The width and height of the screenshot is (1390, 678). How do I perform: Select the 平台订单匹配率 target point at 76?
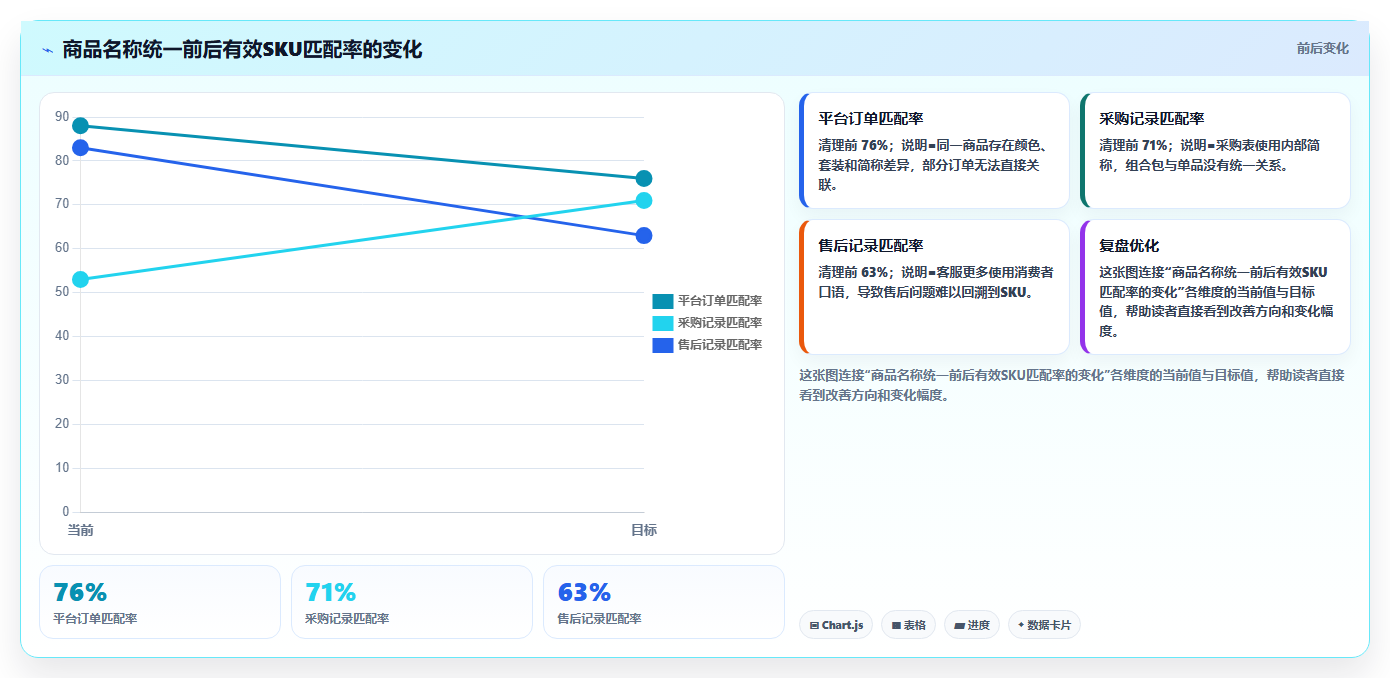(x=644, y=179)
